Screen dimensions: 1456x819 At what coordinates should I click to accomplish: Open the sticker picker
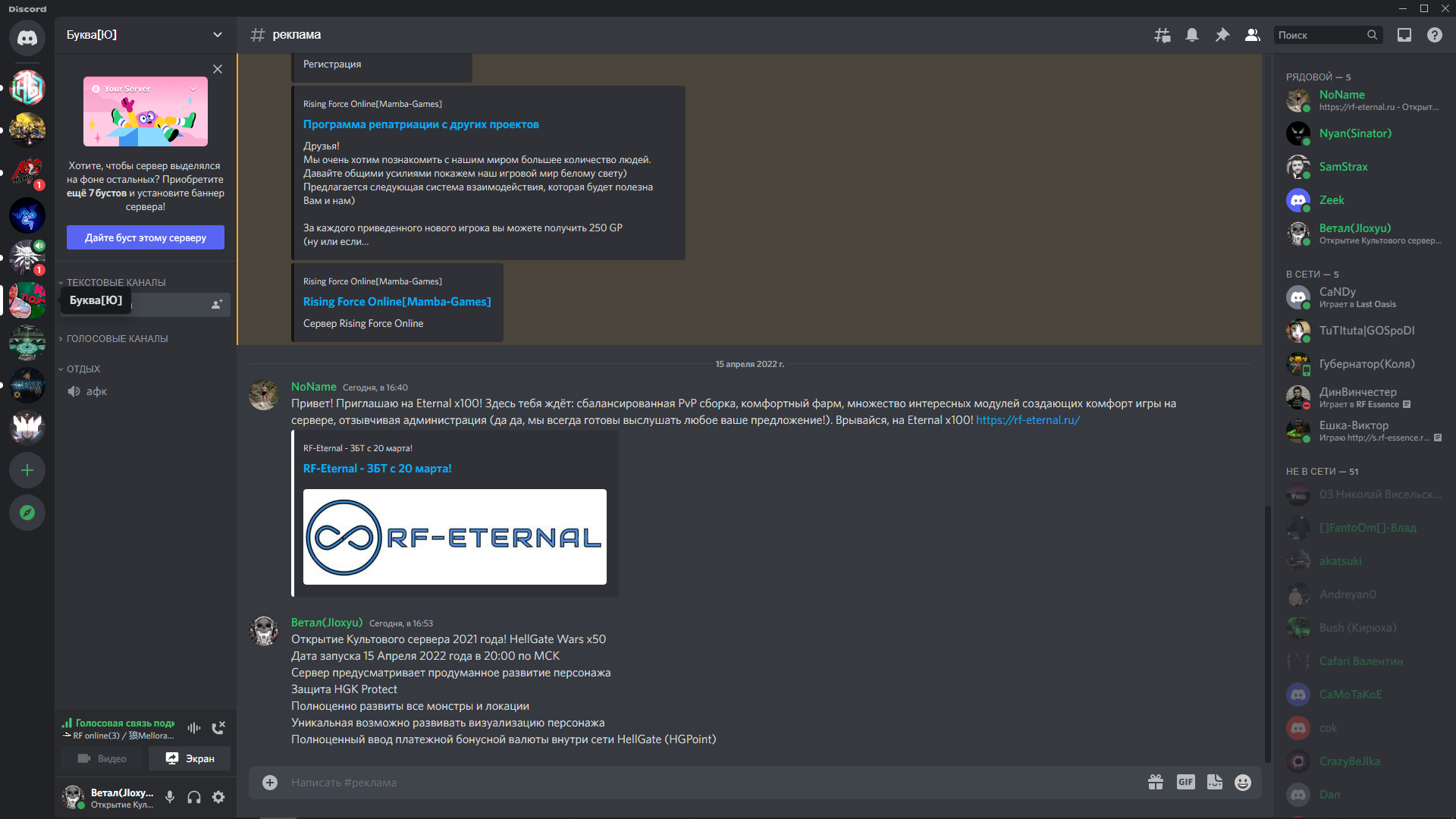1215,783
